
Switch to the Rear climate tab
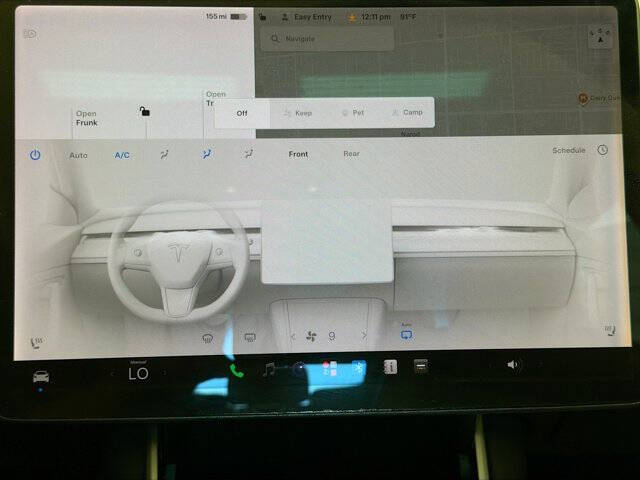point(351,154)
